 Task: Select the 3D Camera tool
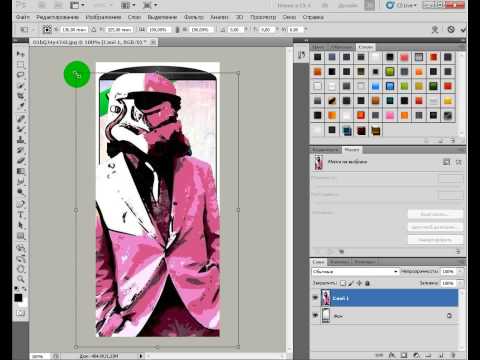(20, 258)
